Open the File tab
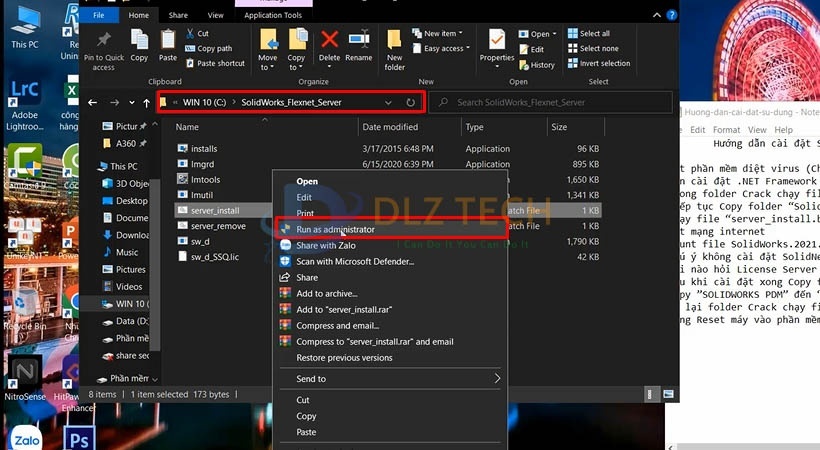820x450 pixels. tap(99, 15)
